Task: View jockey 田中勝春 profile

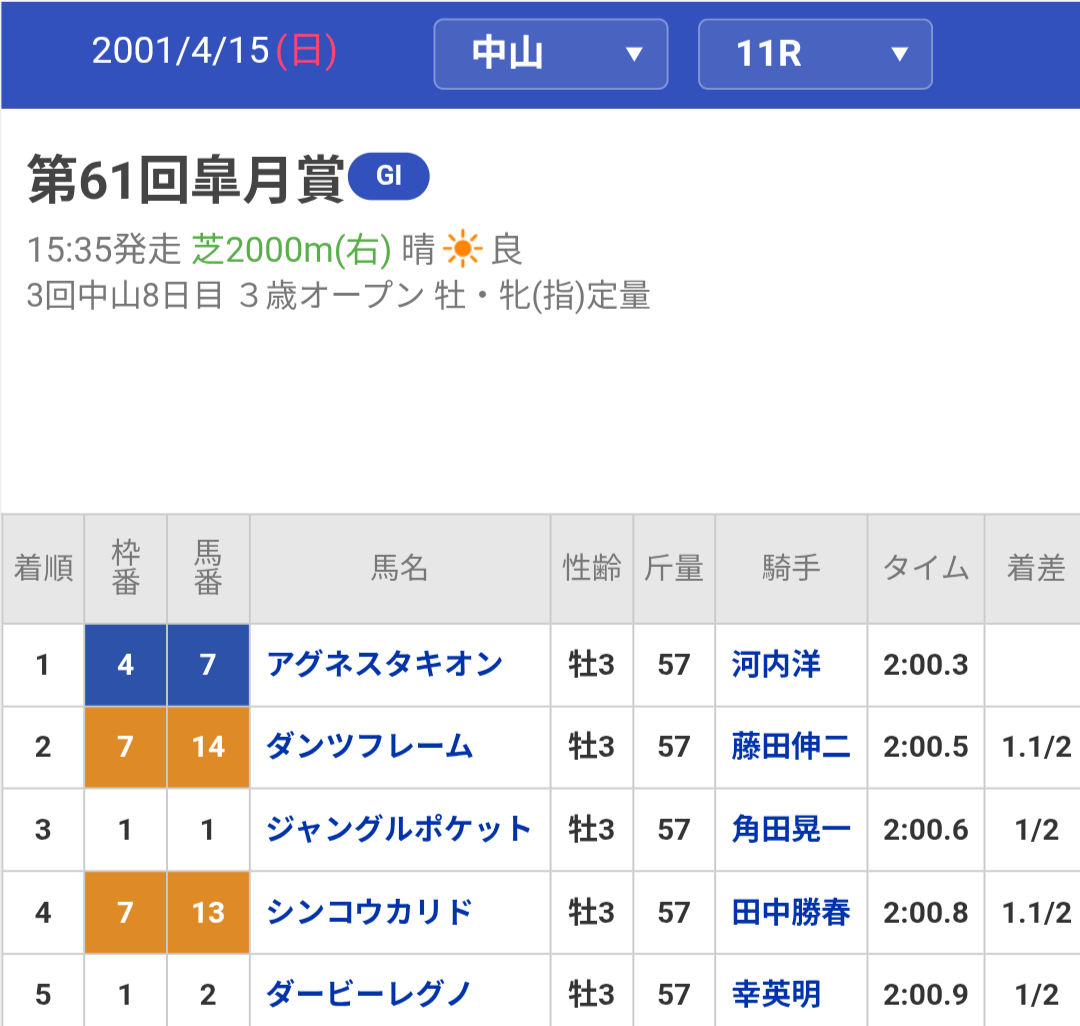Action: [791, 912]
